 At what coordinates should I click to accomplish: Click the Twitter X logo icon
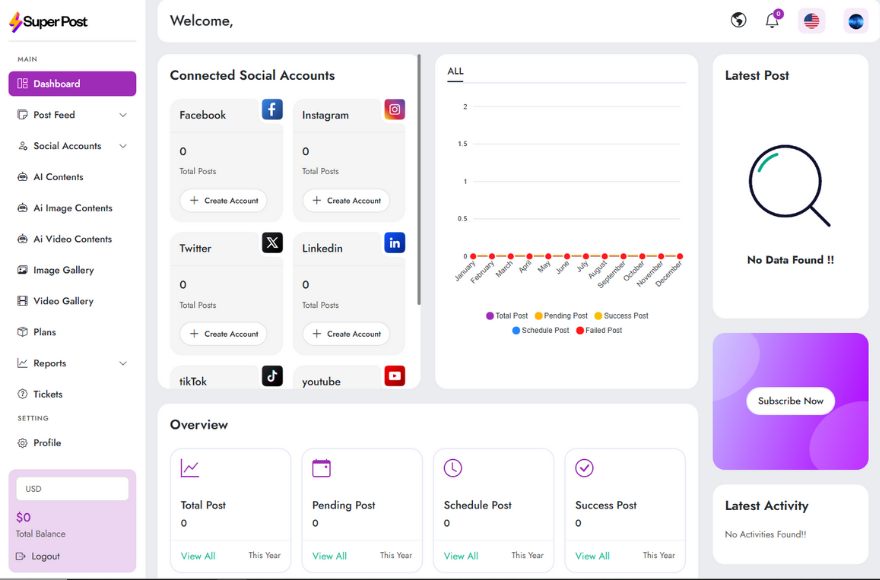pyautogui.click(x=272, y=242)
